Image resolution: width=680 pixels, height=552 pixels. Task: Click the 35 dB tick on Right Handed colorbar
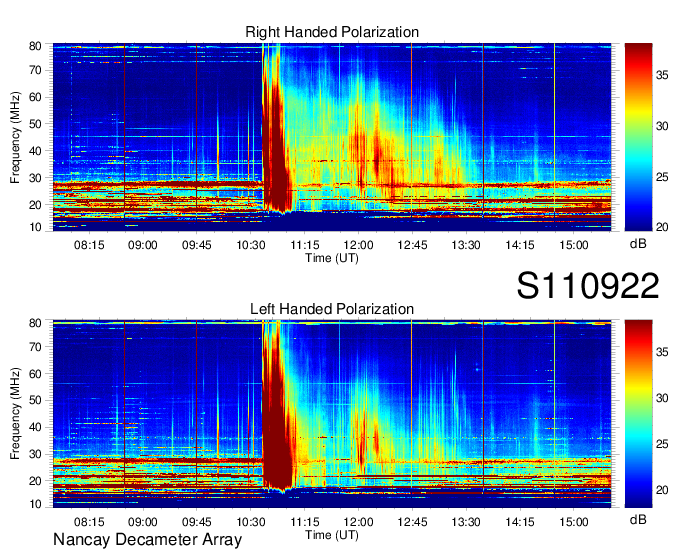click(x=662, y=75)
